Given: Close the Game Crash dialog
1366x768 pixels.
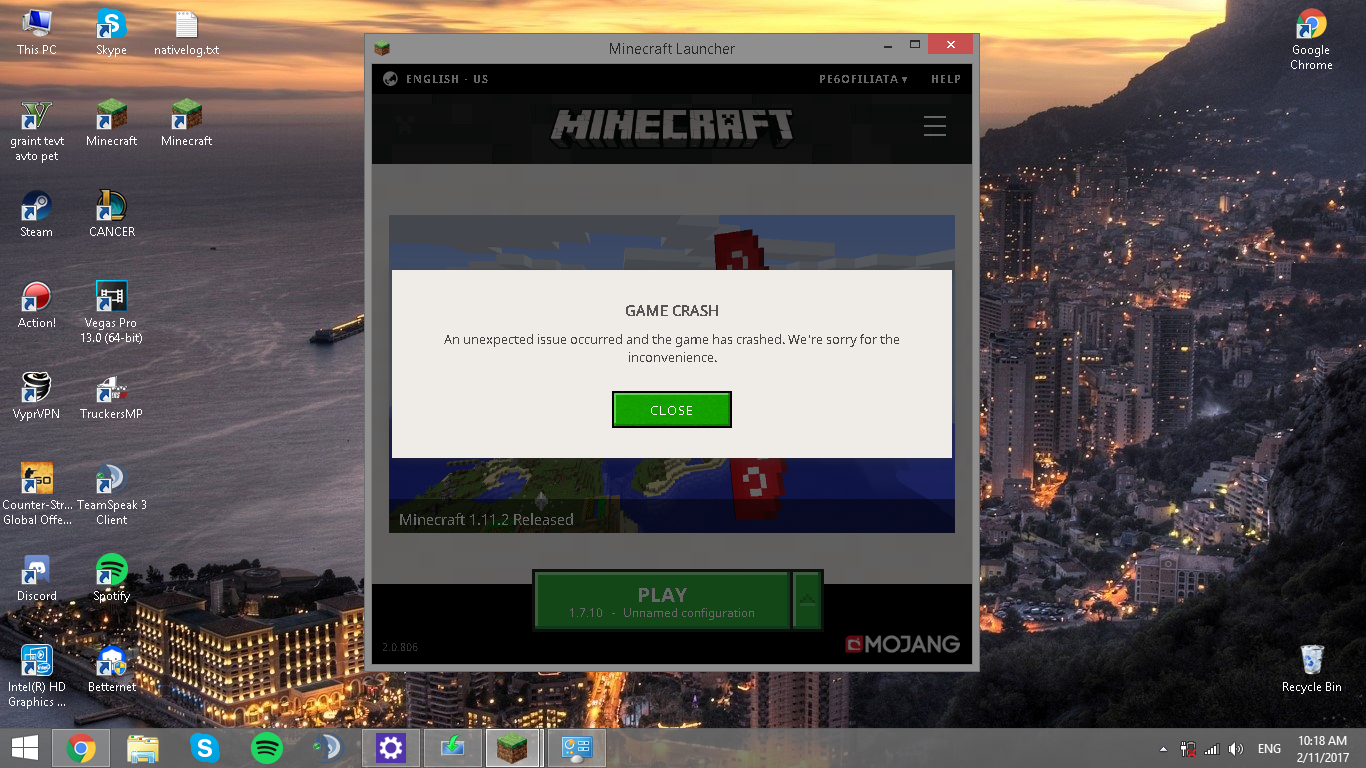Looking at the screenshot, I should 671,410.
